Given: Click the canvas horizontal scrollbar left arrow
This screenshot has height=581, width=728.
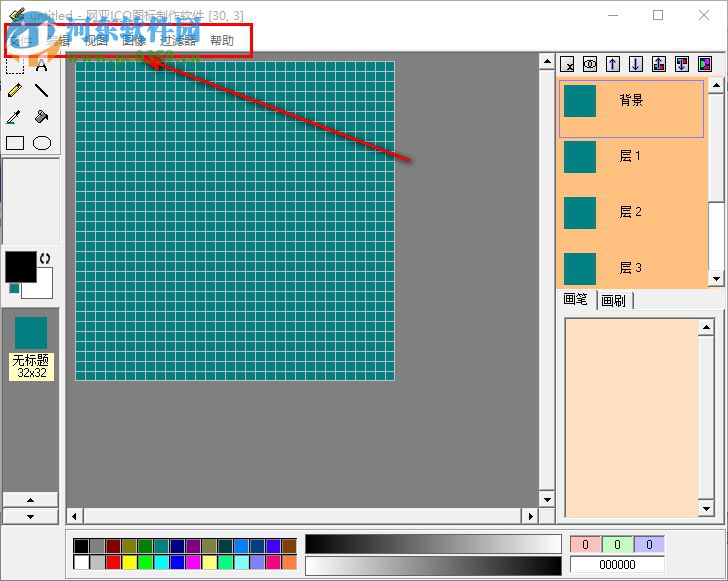Looking at the screenshot, I should click(x=74, y=516).
